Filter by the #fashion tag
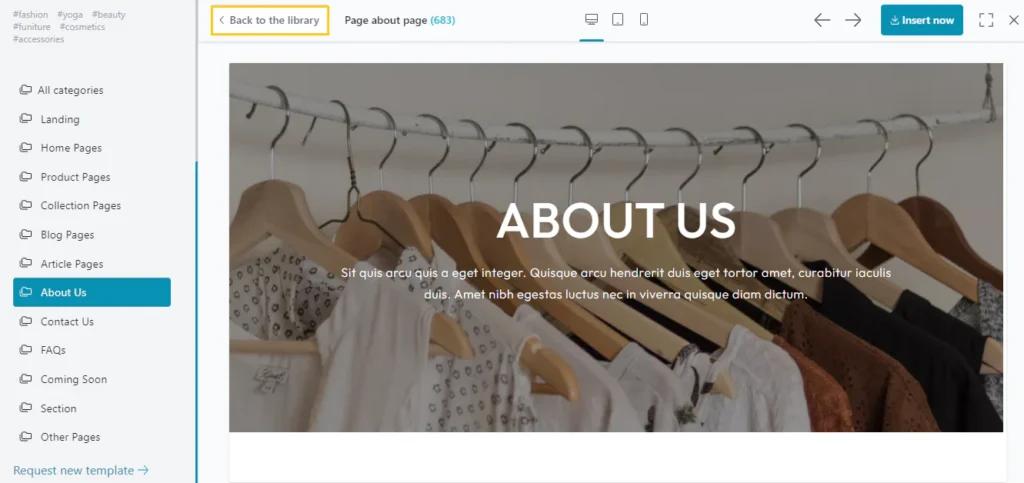Viewport: 1024px width, 483px height. coord(30,14)
